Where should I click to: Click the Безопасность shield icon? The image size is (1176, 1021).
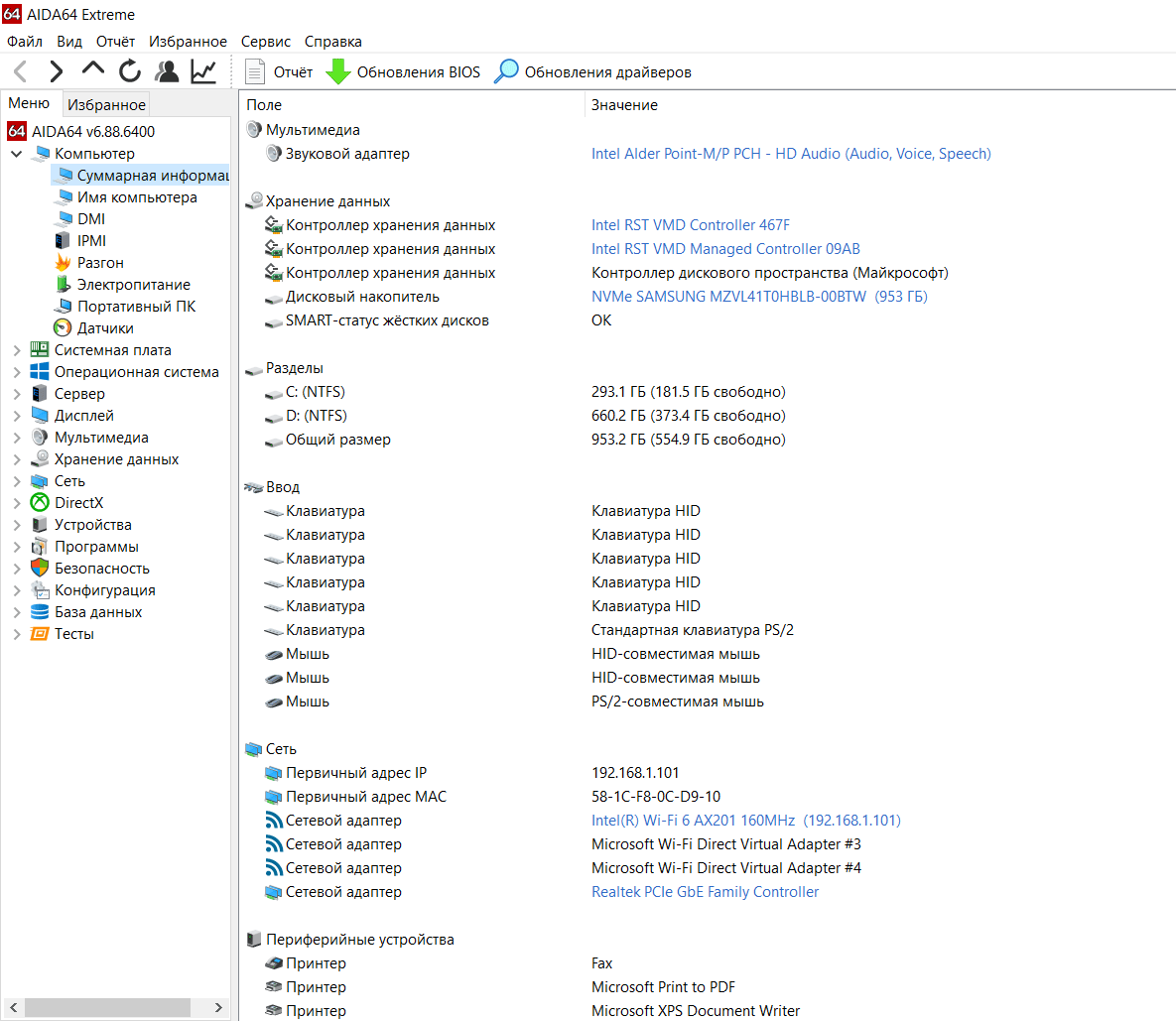[x=40, y=569]
